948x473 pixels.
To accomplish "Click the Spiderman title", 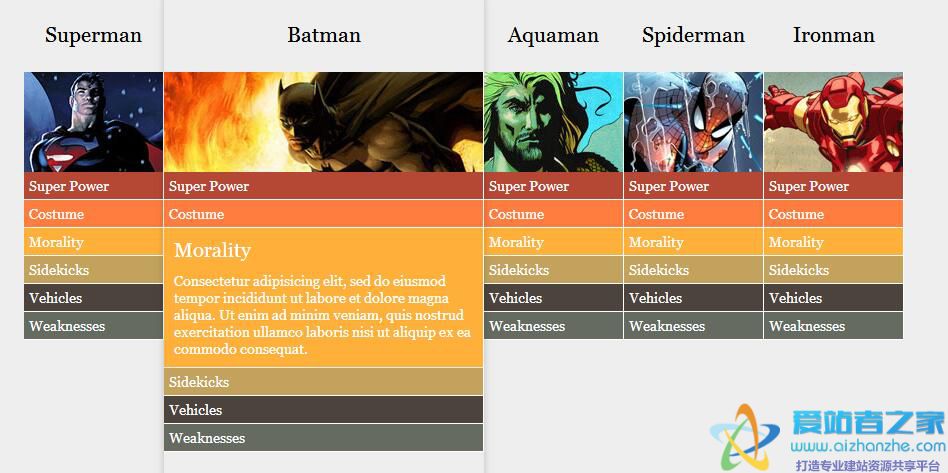I will click(x=693, y=36).
